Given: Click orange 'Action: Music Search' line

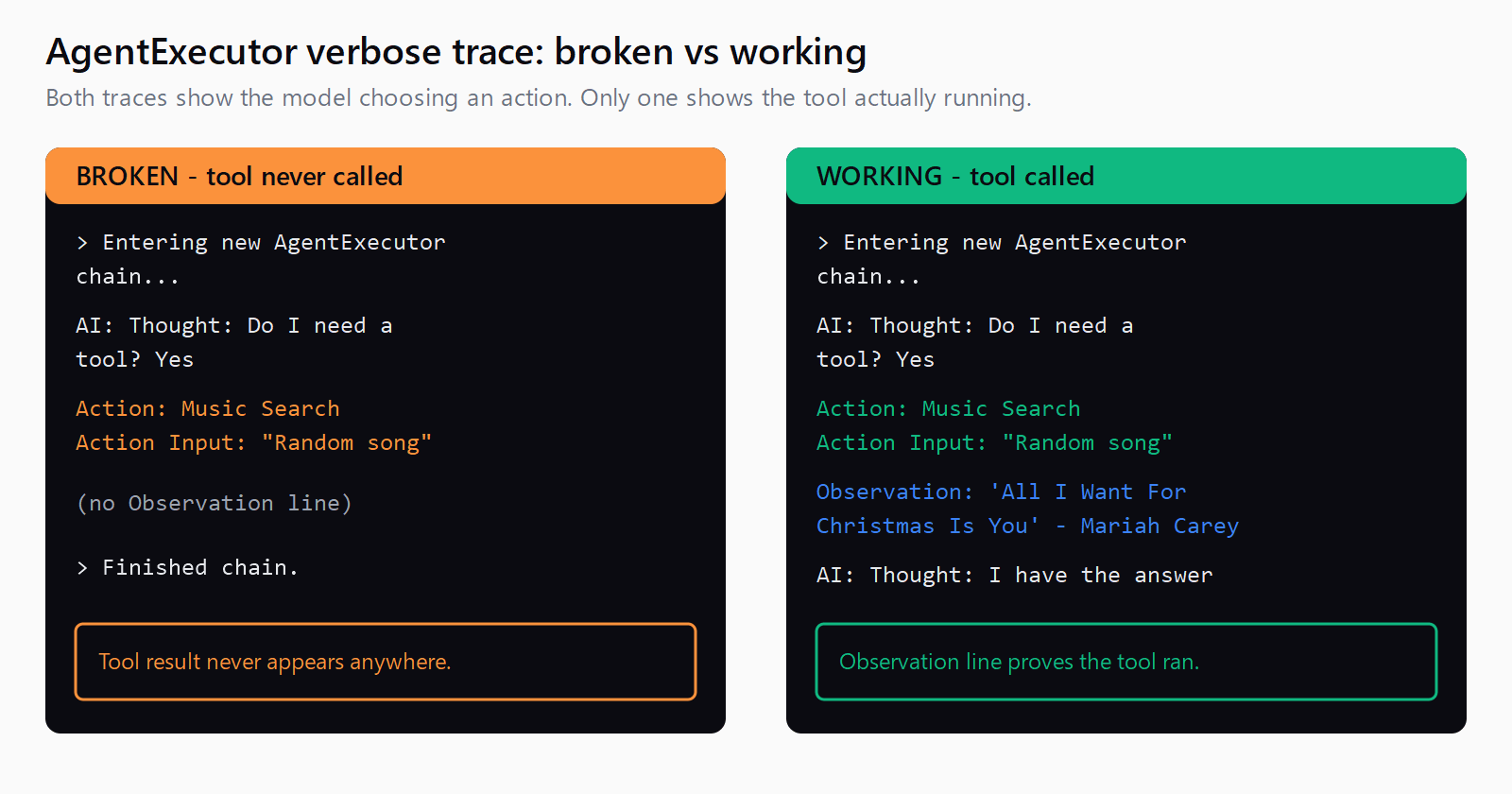Looking at the screenshot, I should [208, 408].
